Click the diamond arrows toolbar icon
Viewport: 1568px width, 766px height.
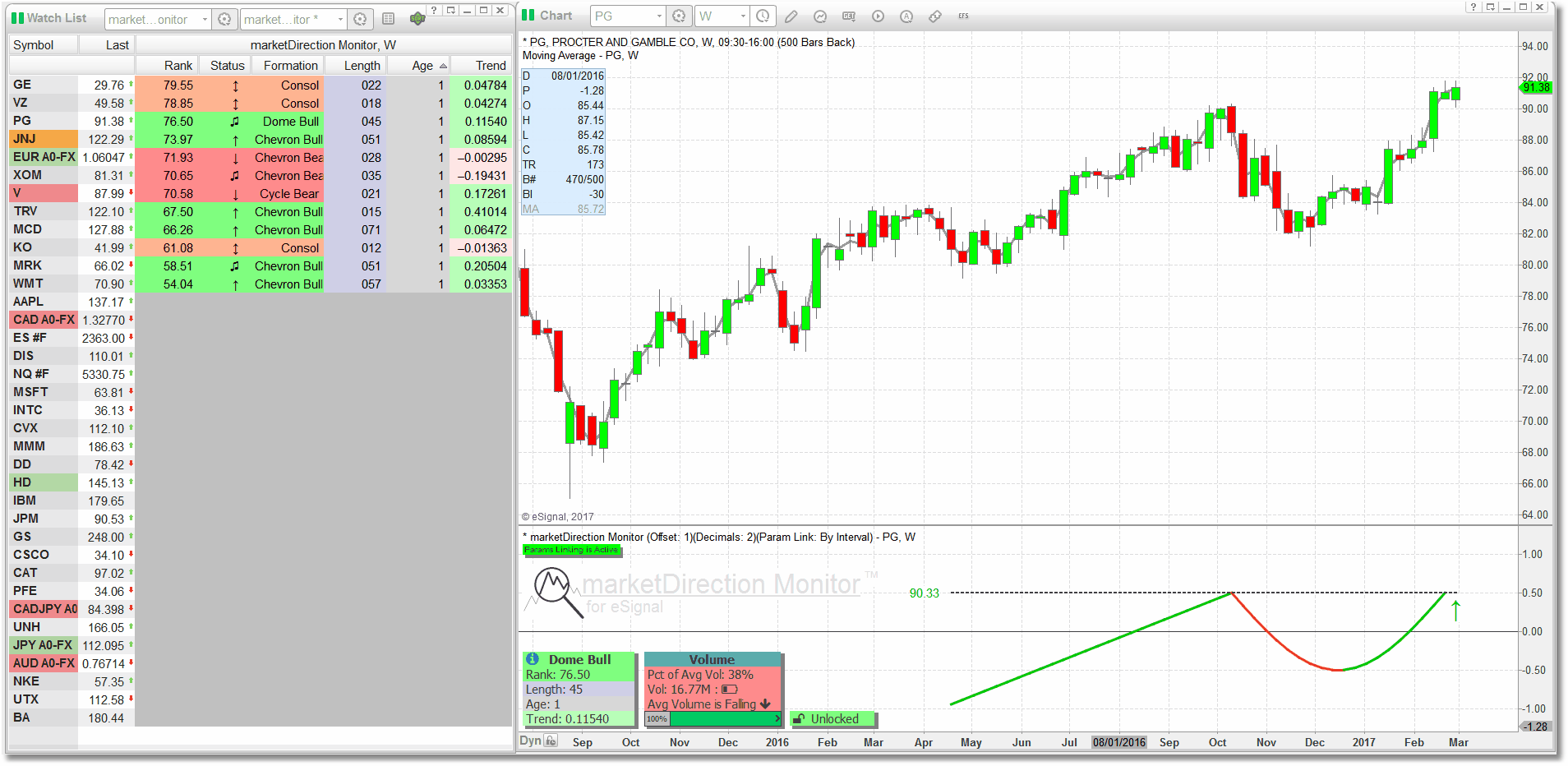tap(935, 16)
